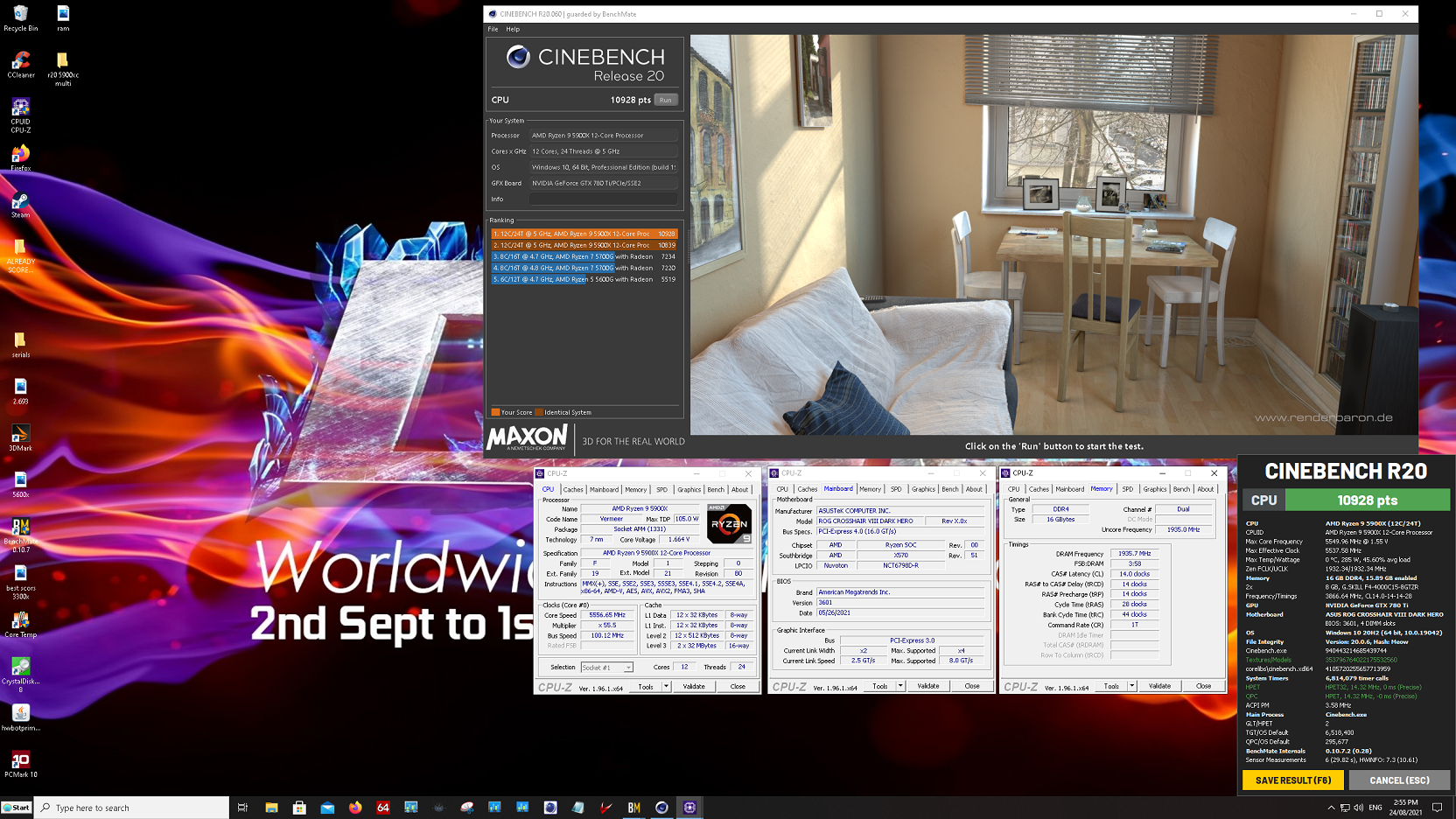
Task: Open the CCleaner desktop shortcut
Action: click(x=21, y=65)
